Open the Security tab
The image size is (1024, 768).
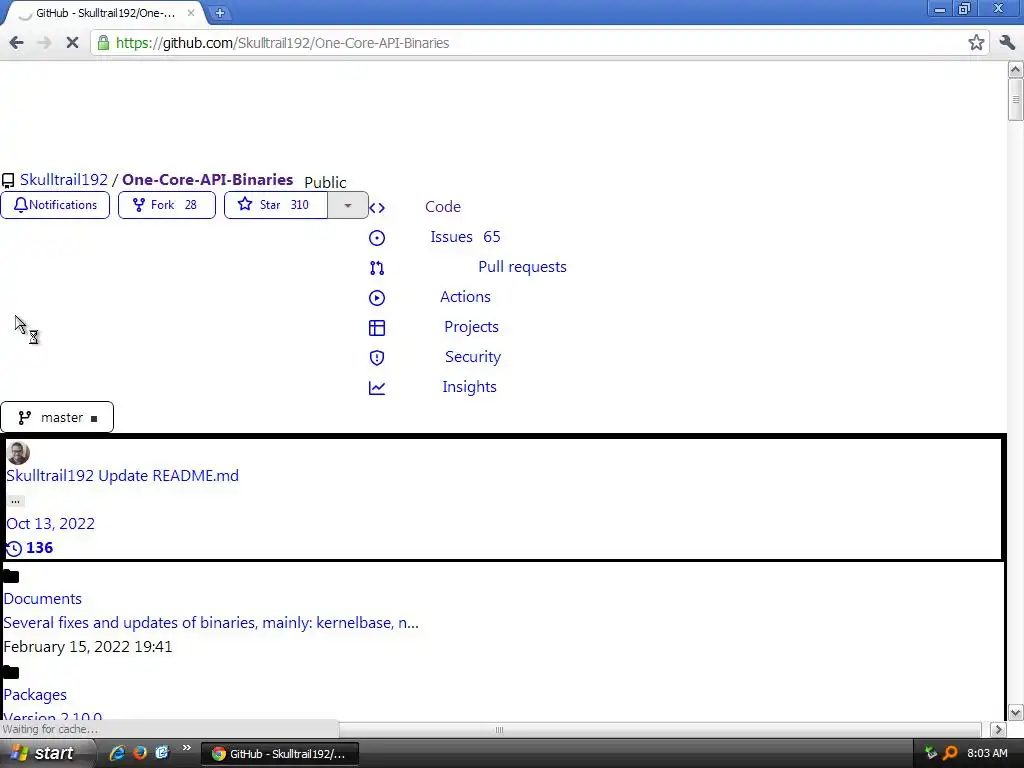[473, 357]
